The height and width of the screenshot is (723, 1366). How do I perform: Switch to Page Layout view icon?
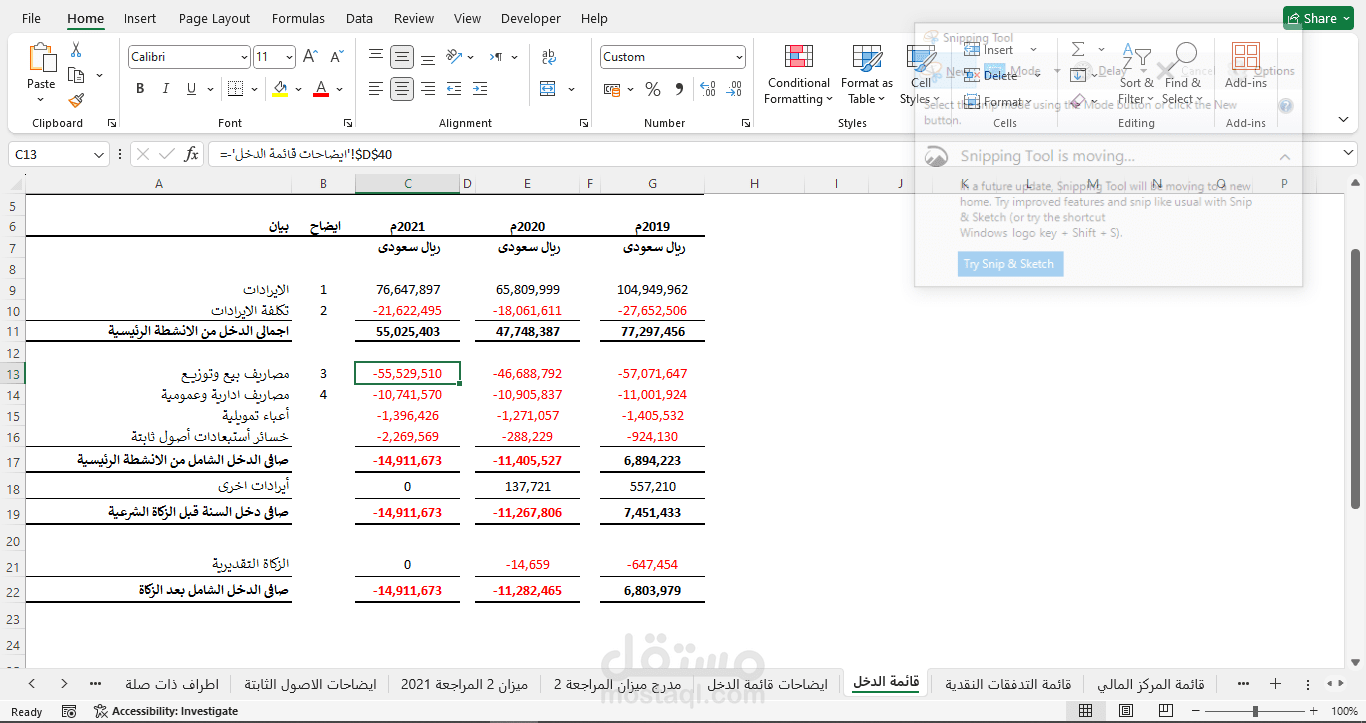coord(1125,711)
